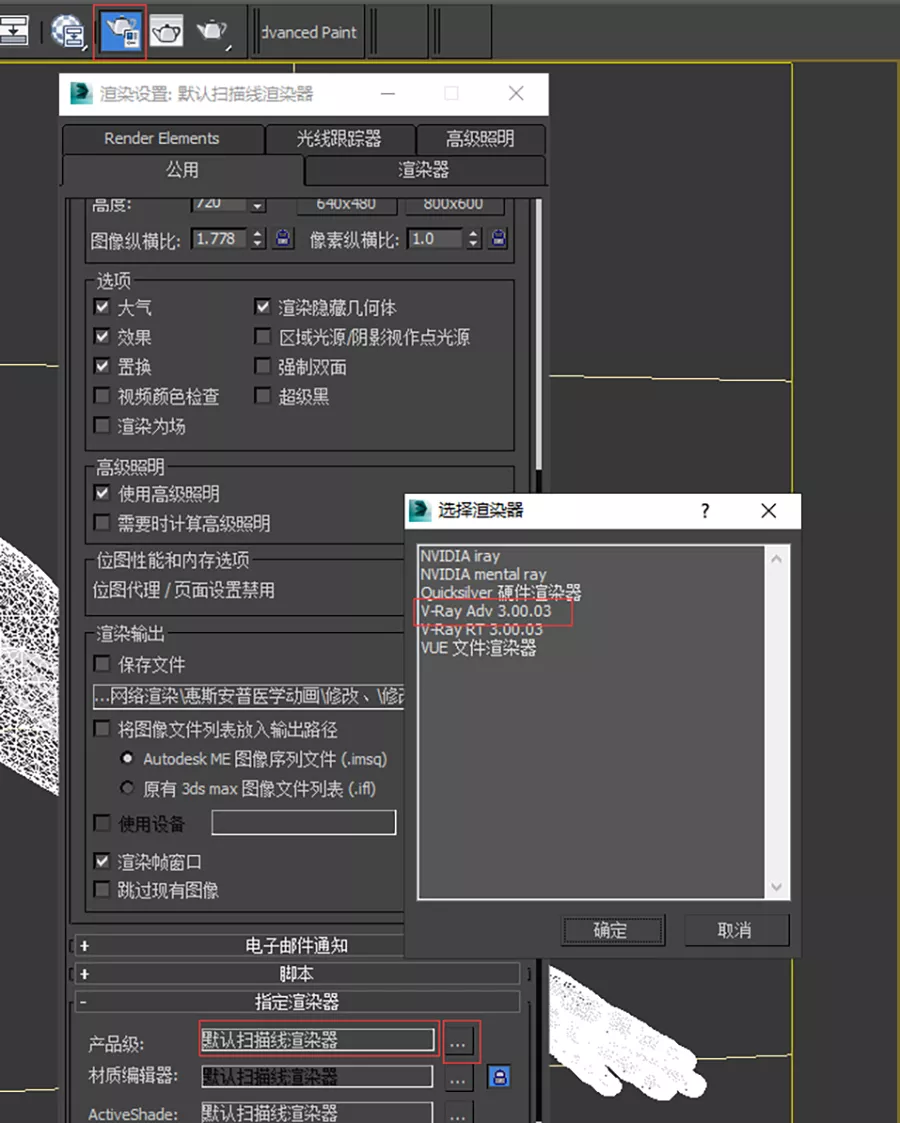
Task: Adjust 像素纵横比 spinner arrows
Action: (473, 238)
